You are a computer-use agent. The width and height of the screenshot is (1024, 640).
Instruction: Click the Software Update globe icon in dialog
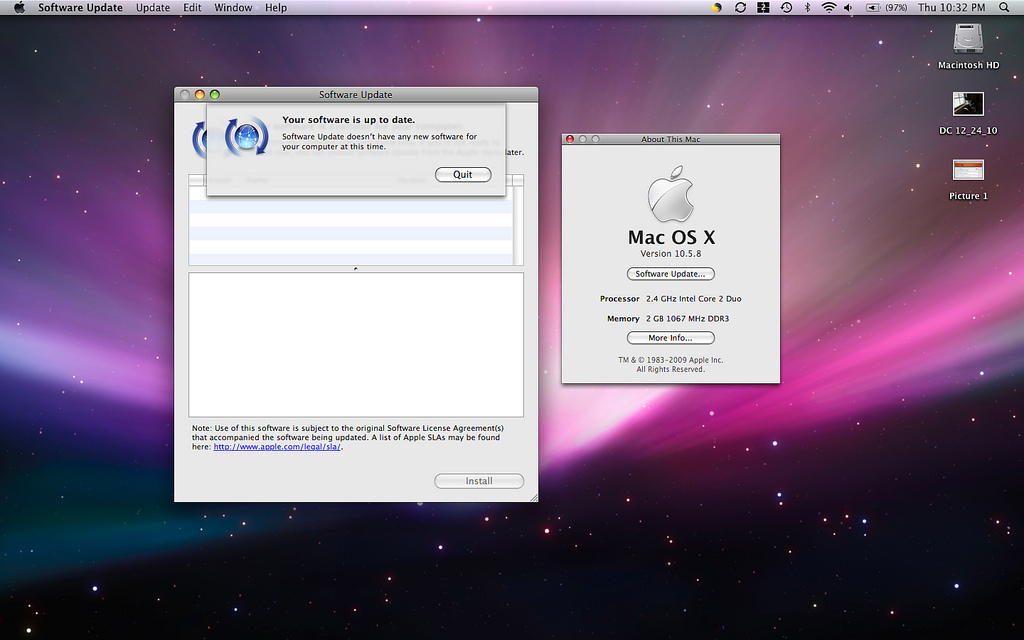click(246, 136)
